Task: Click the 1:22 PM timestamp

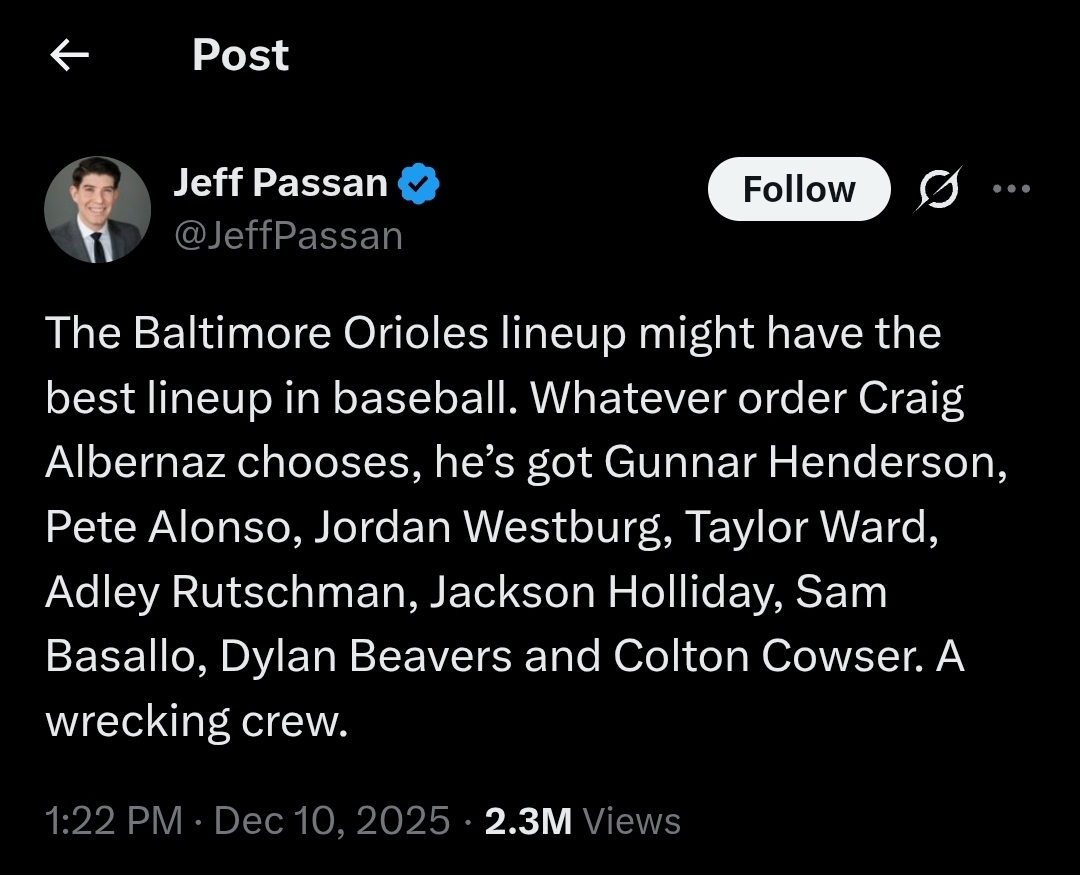Action: [x=114, y=821]
